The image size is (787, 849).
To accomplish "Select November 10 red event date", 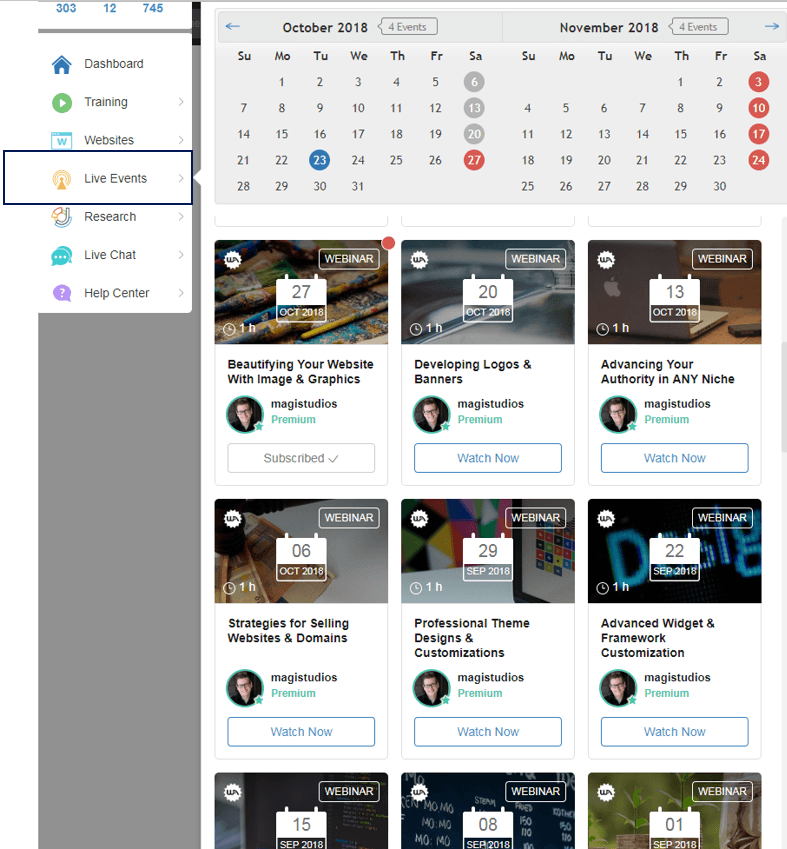I will coord(758,108).
